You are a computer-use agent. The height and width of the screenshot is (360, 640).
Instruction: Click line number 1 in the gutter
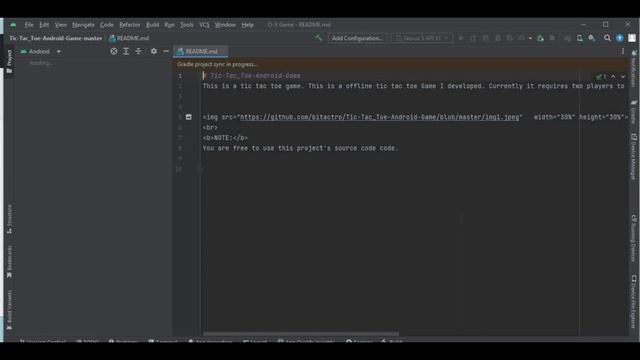pyautogui.click(x=180, y=76)
